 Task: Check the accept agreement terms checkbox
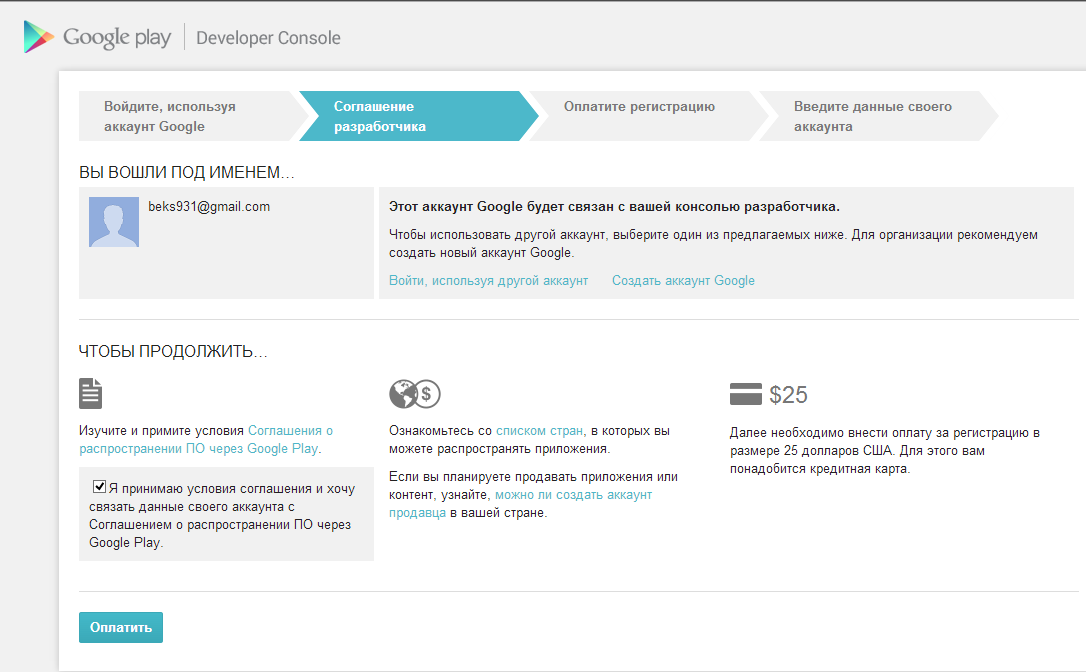click(100, 487)
